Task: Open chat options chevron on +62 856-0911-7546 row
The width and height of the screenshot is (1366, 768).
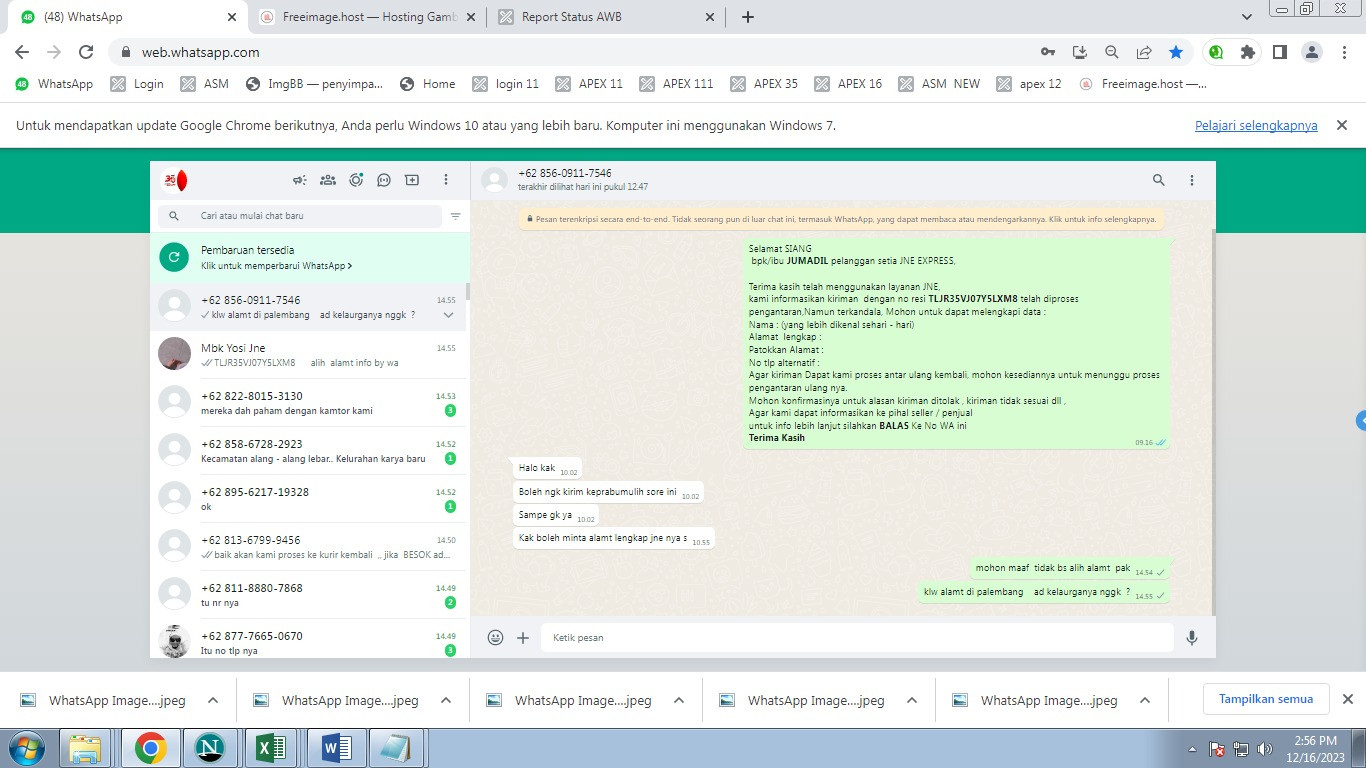Action: pyautogui.click(x=449, y=315)
